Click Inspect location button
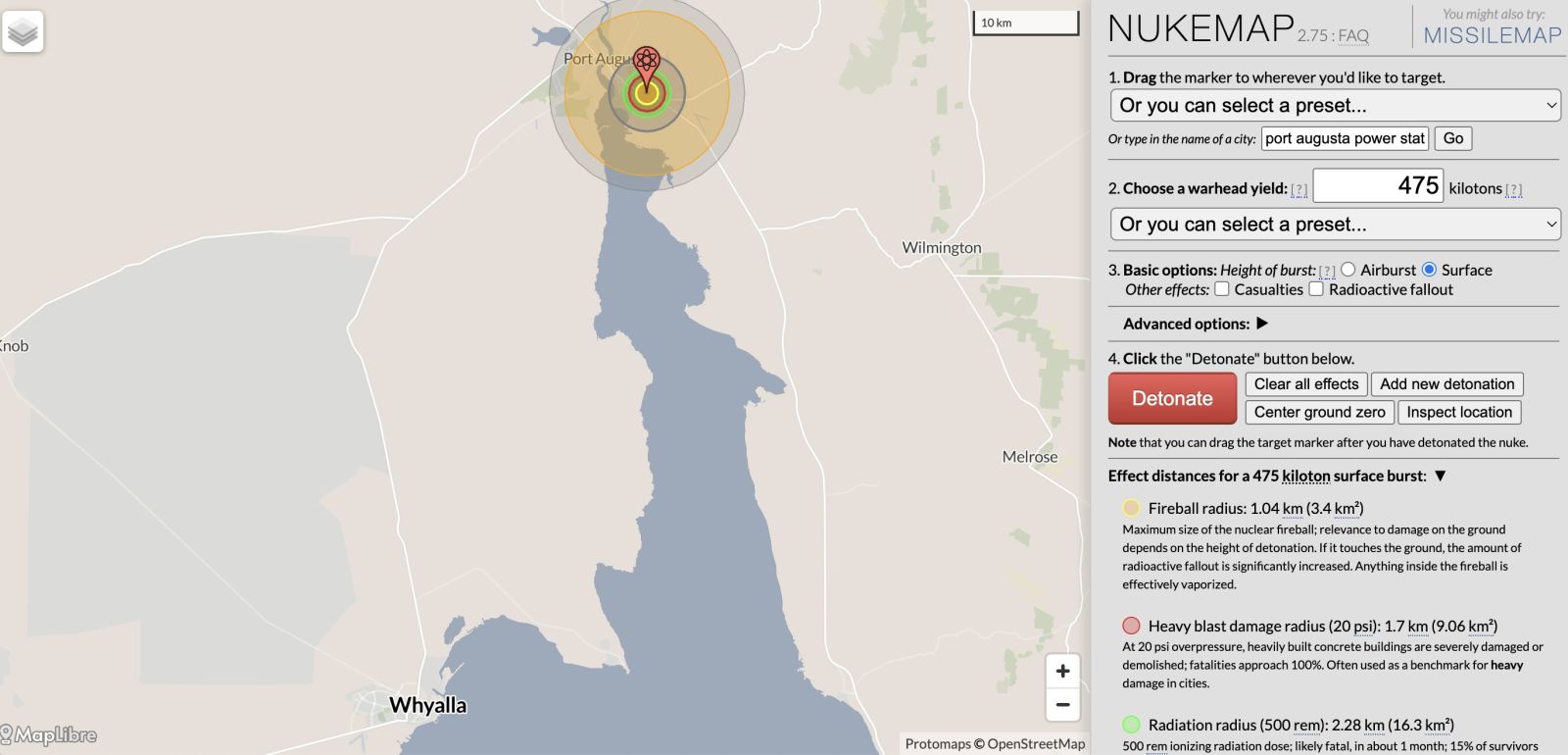Image resolution: width=1568 pixels, height=755 pixels. click(1459, 413)
